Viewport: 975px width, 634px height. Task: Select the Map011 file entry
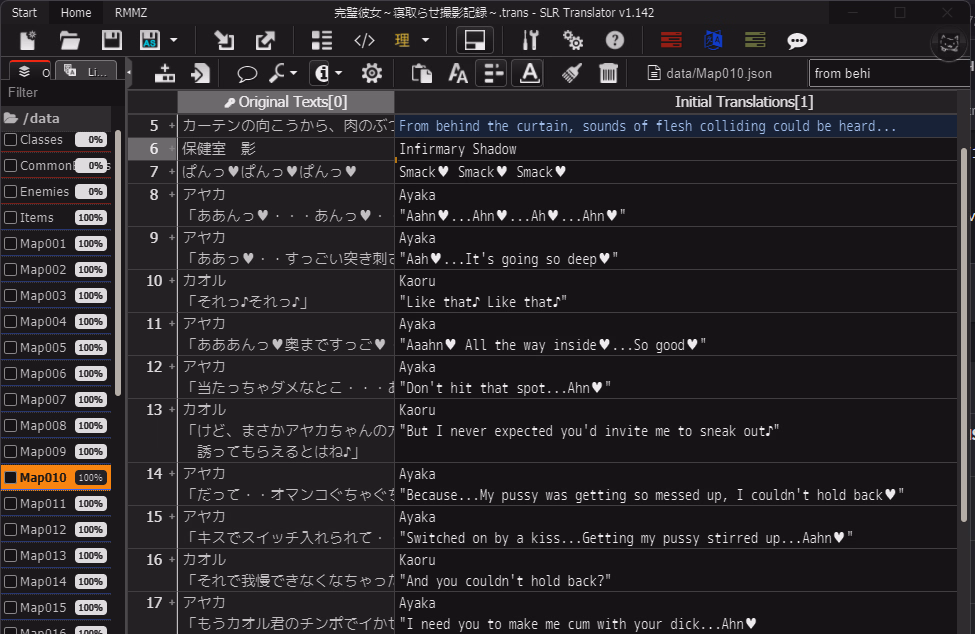[43, 504]
